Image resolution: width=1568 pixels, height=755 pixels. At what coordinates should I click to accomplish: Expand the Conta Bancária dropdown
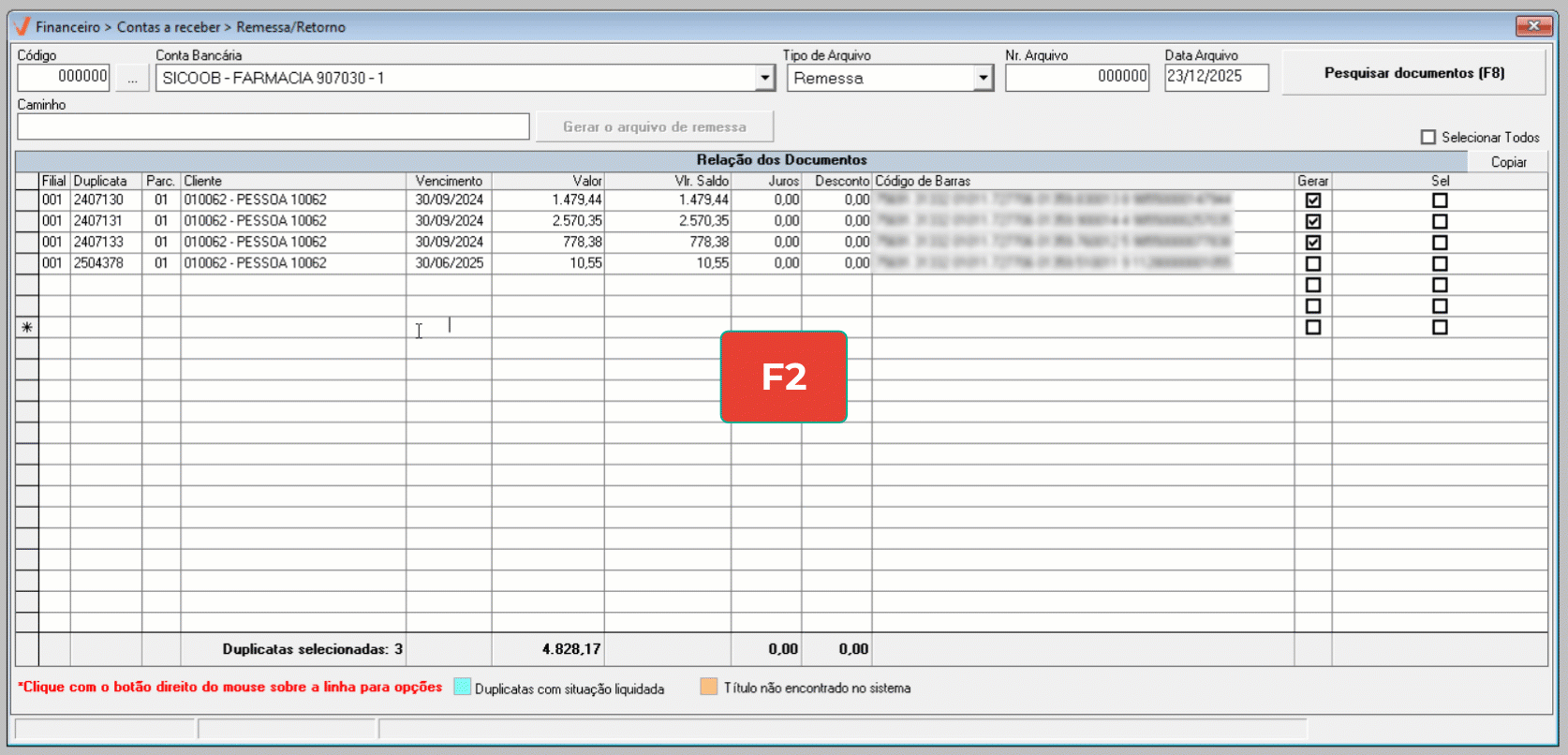coord(765,78)
